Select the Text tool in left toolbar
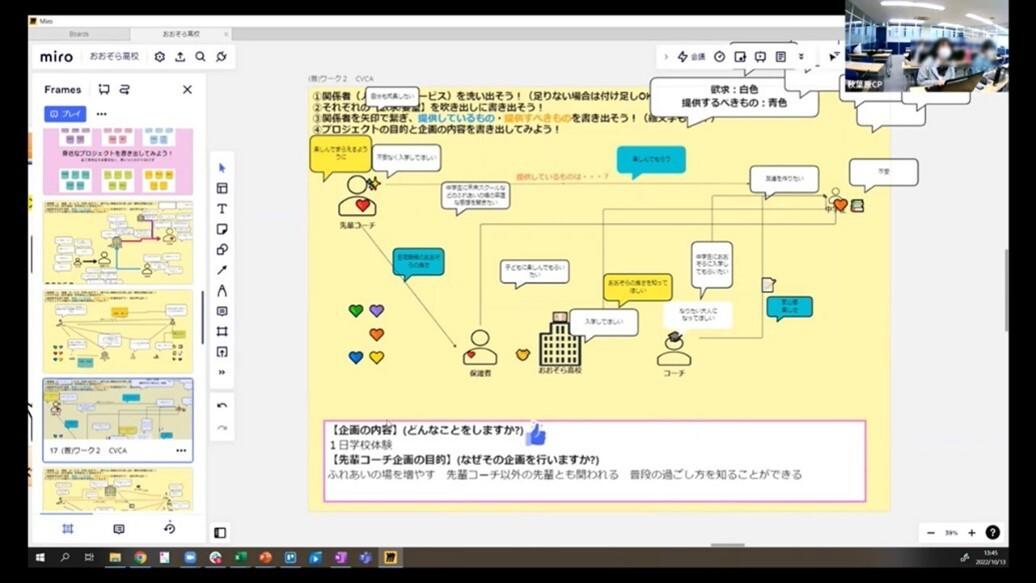 click(x=222, y=209)
